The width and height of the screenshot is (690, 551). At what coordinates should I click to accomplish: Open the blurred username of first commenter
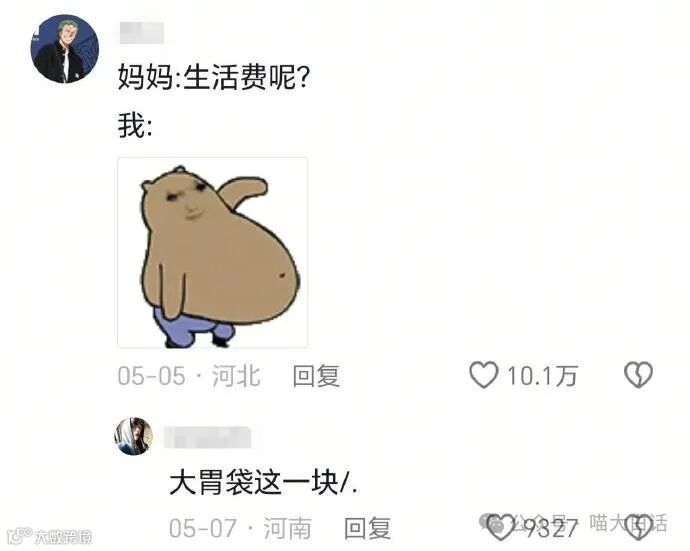point(142,33)
